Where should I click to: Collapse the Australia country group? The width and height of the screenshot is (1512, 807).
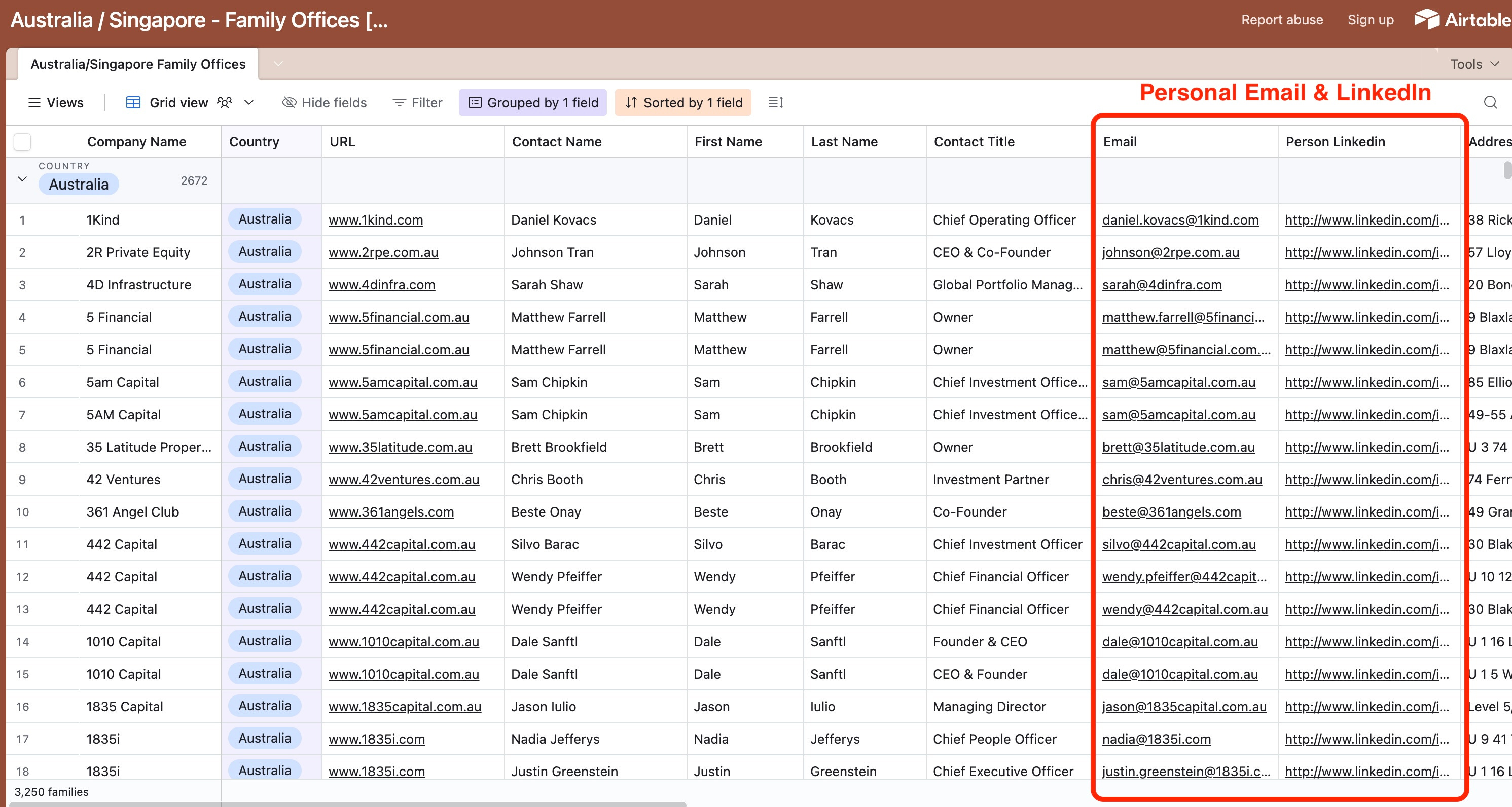click(x=22, y=179)
